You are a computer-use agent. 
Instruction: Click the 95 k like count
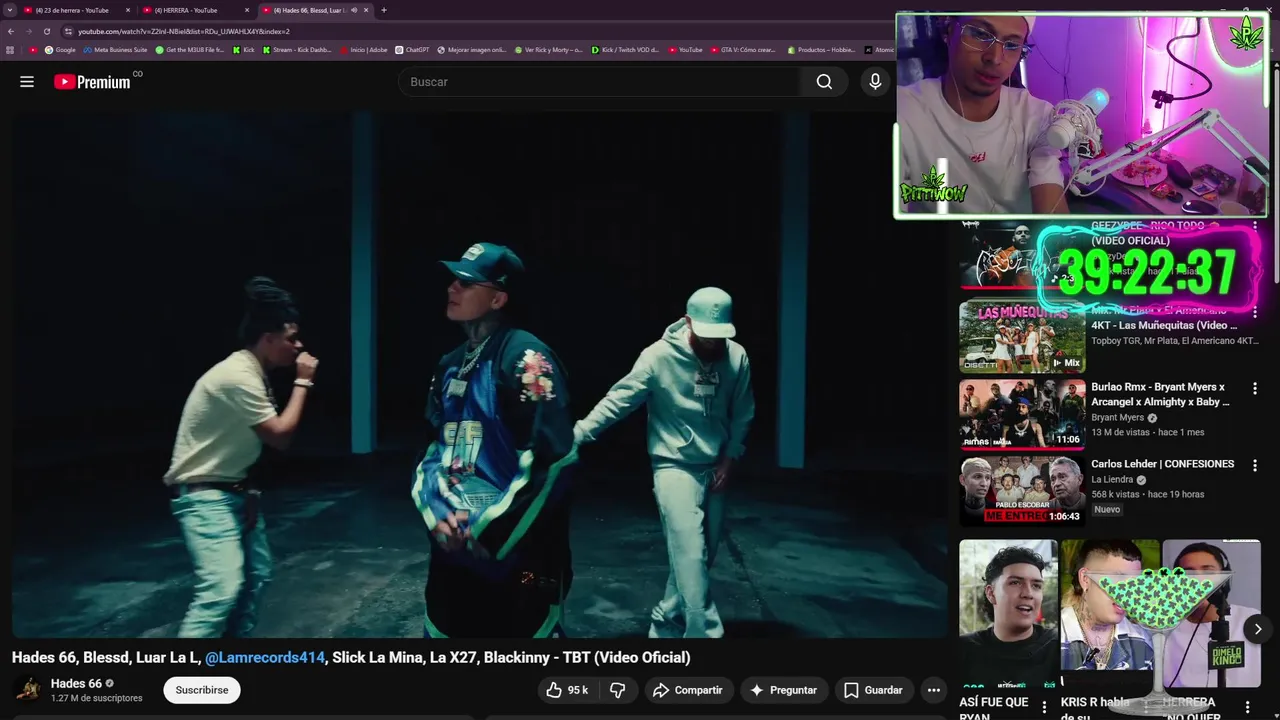[x=578, y=690]
